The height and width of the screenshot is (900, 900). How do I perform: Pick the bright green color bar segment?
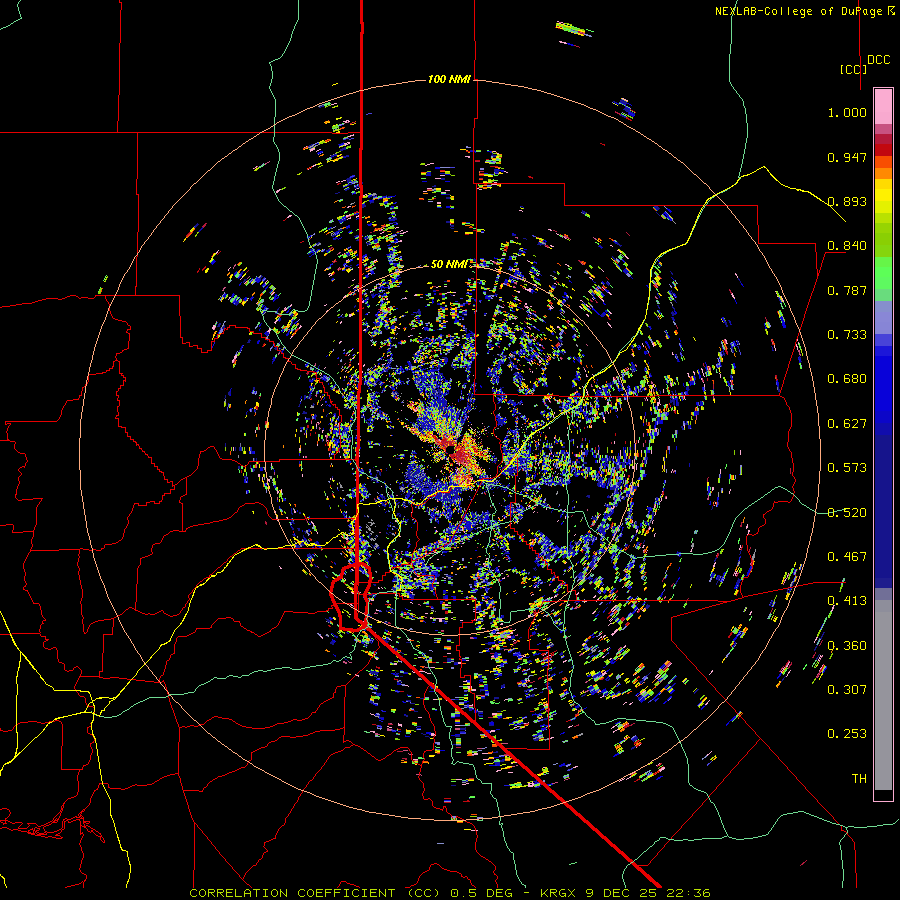[x=883, y=273]
